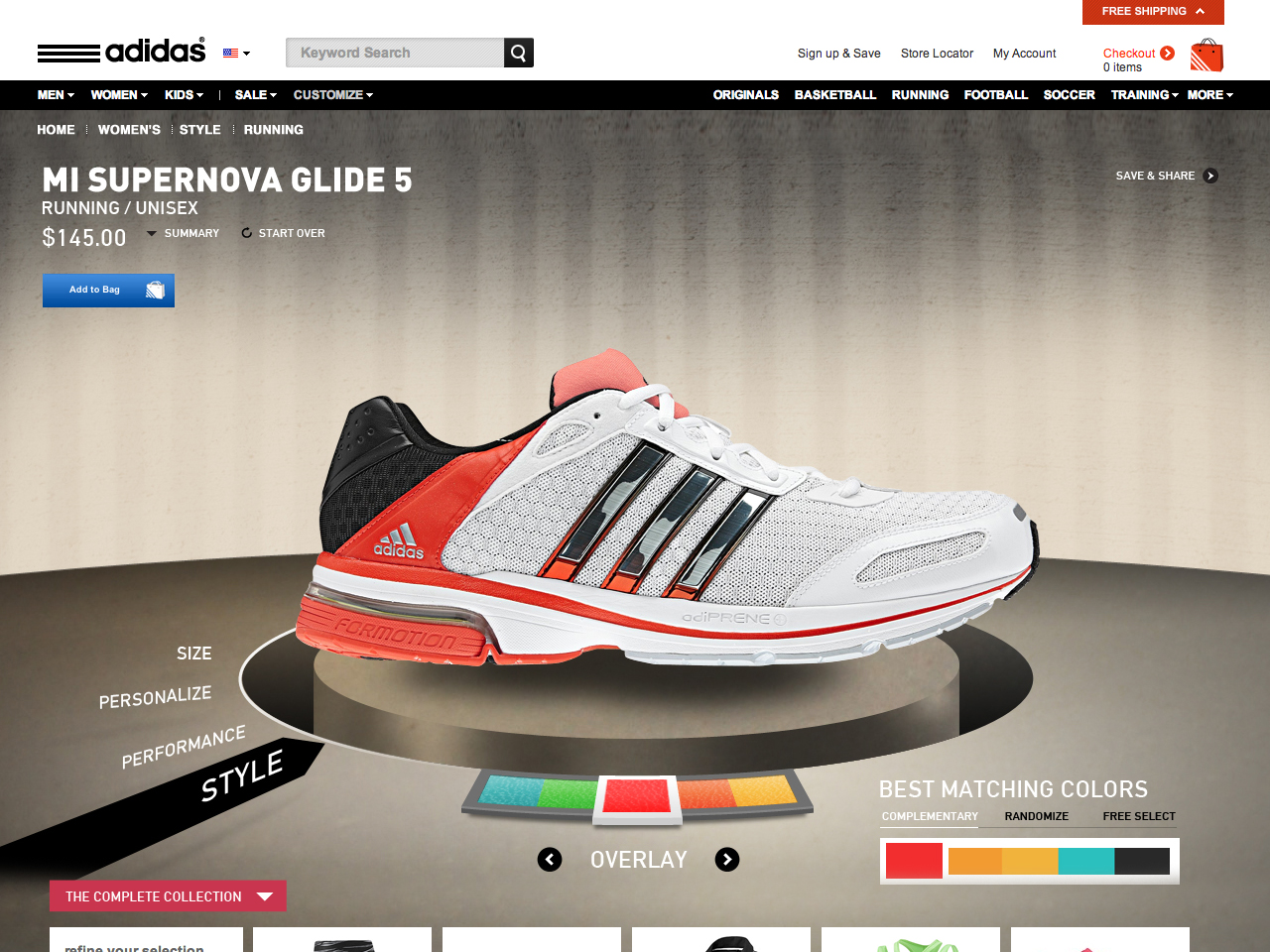This screenshot has height=952, width=1270.
Task: Switch to RANDOMIZE colors tab
Action: pyautogui.click(x=1037, y=817)
